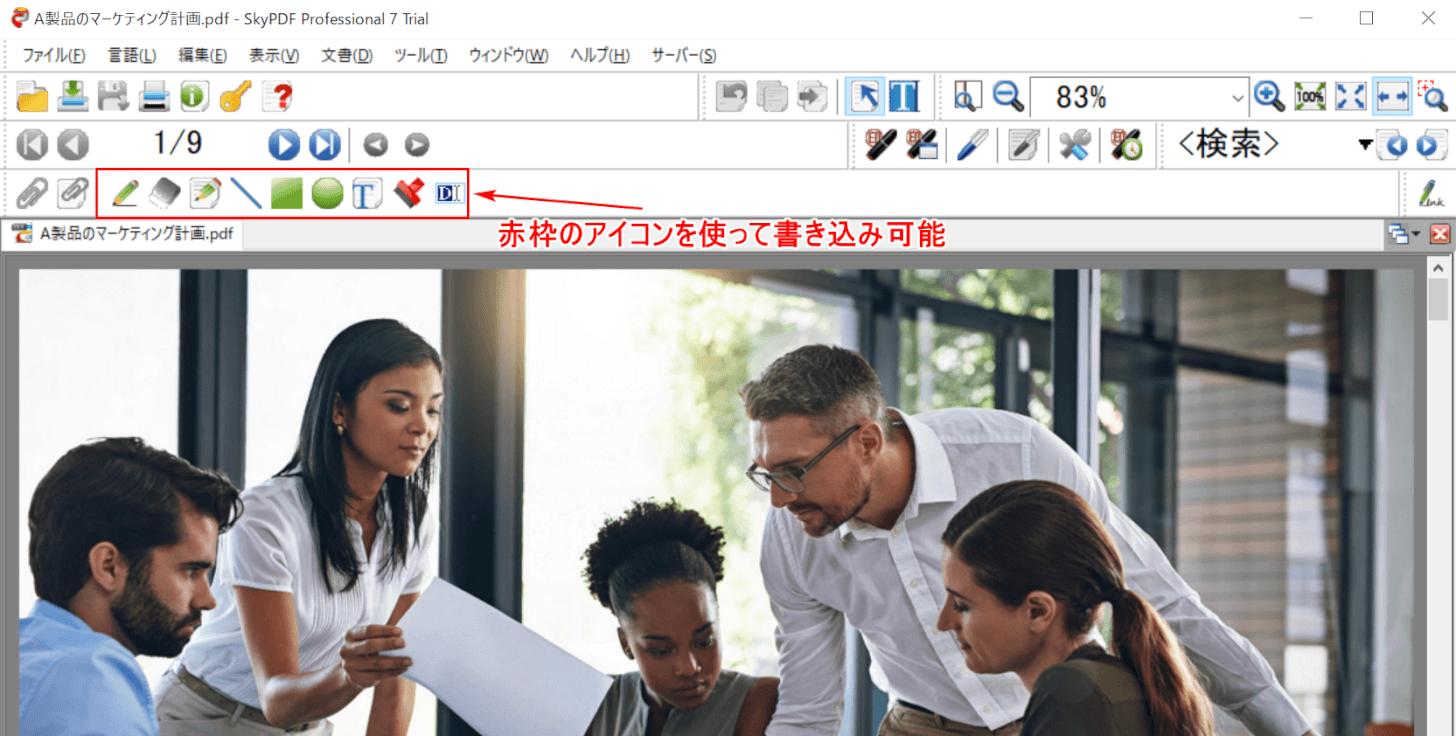Click the blue fountain pen signature icon
The image size is (1456, 736).
(972, 145)
